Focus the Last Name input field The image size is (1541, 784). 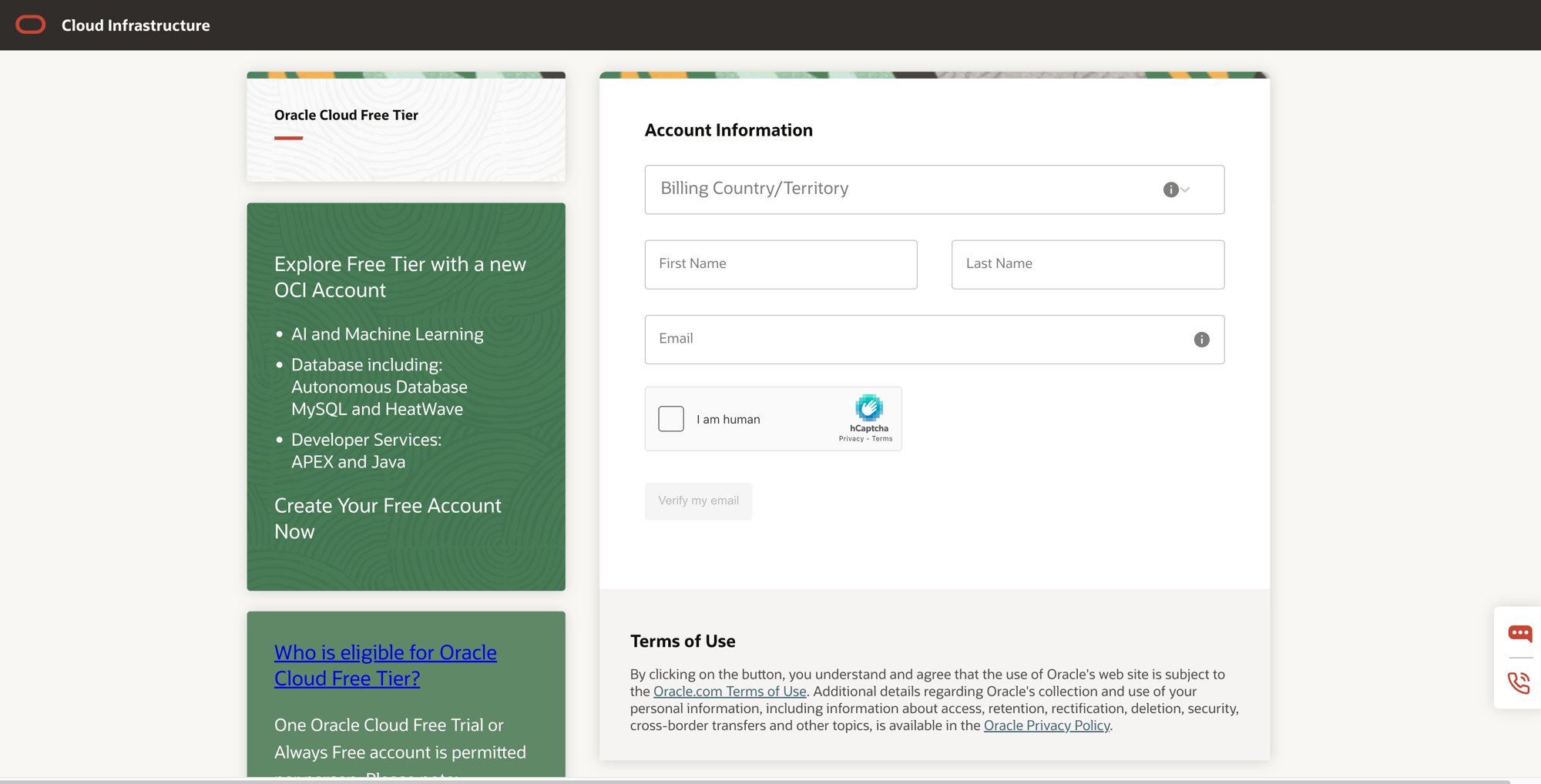tap(1087, 264)
